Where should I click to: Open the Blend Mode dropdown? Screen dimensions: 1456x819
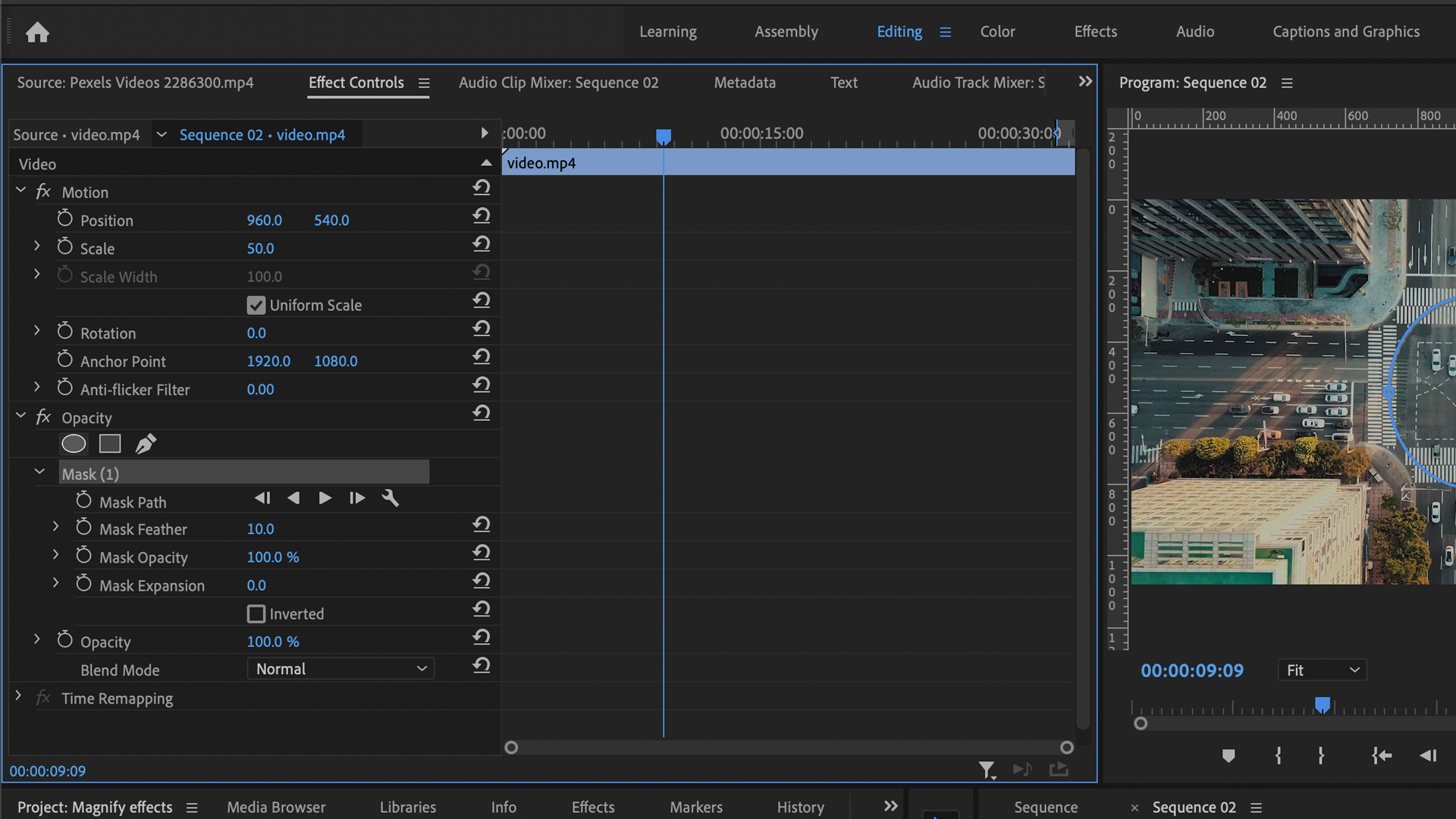(340, 668)
